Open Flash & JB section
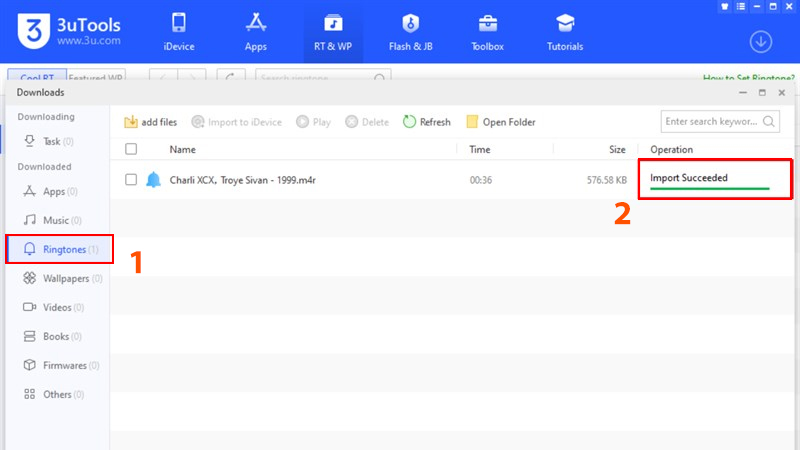 (x=410, y=32)
